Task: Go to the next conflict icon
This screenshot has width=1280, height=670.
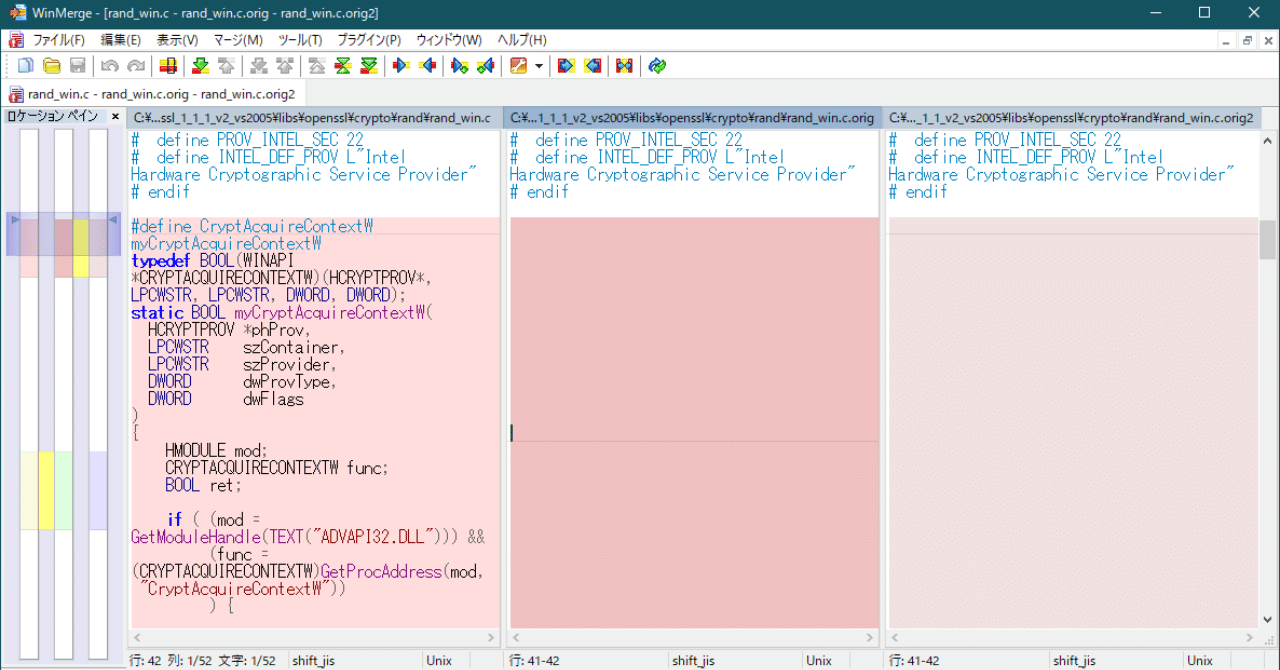Action: point(259,66)
